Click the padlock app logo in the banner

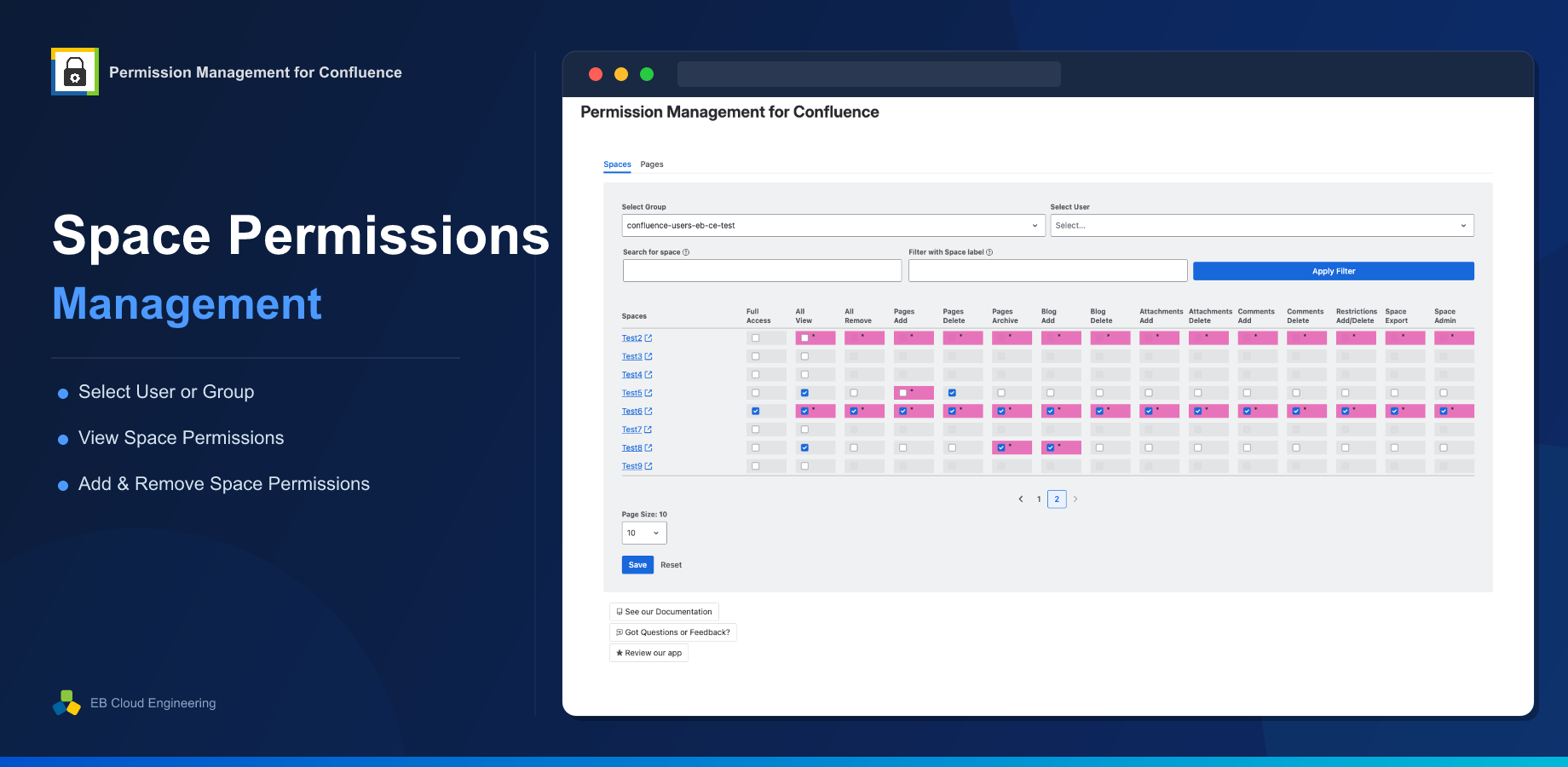(75, 72)
